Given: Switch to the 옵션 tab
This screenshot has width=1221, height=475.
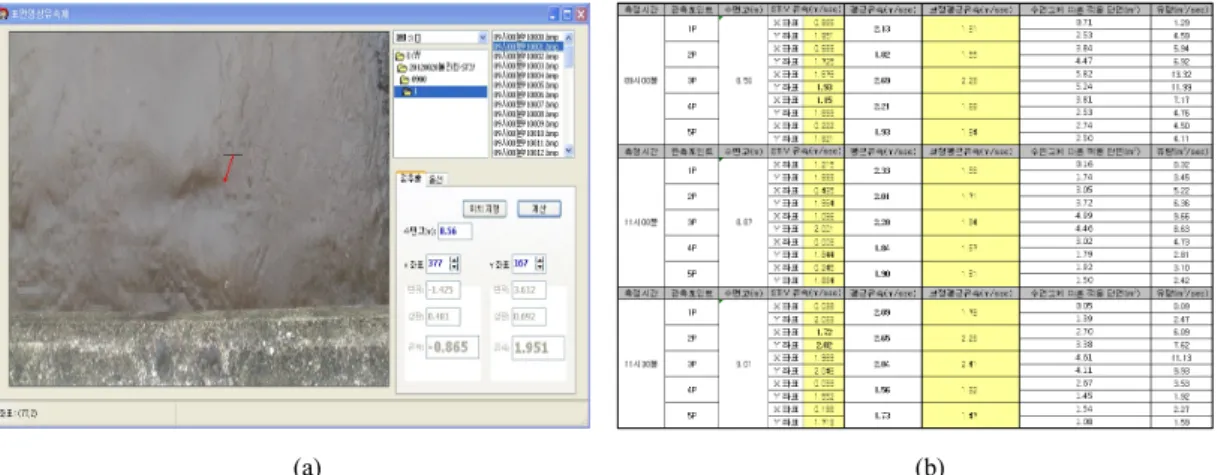Looking at the screenshot, I should point(437,180).
